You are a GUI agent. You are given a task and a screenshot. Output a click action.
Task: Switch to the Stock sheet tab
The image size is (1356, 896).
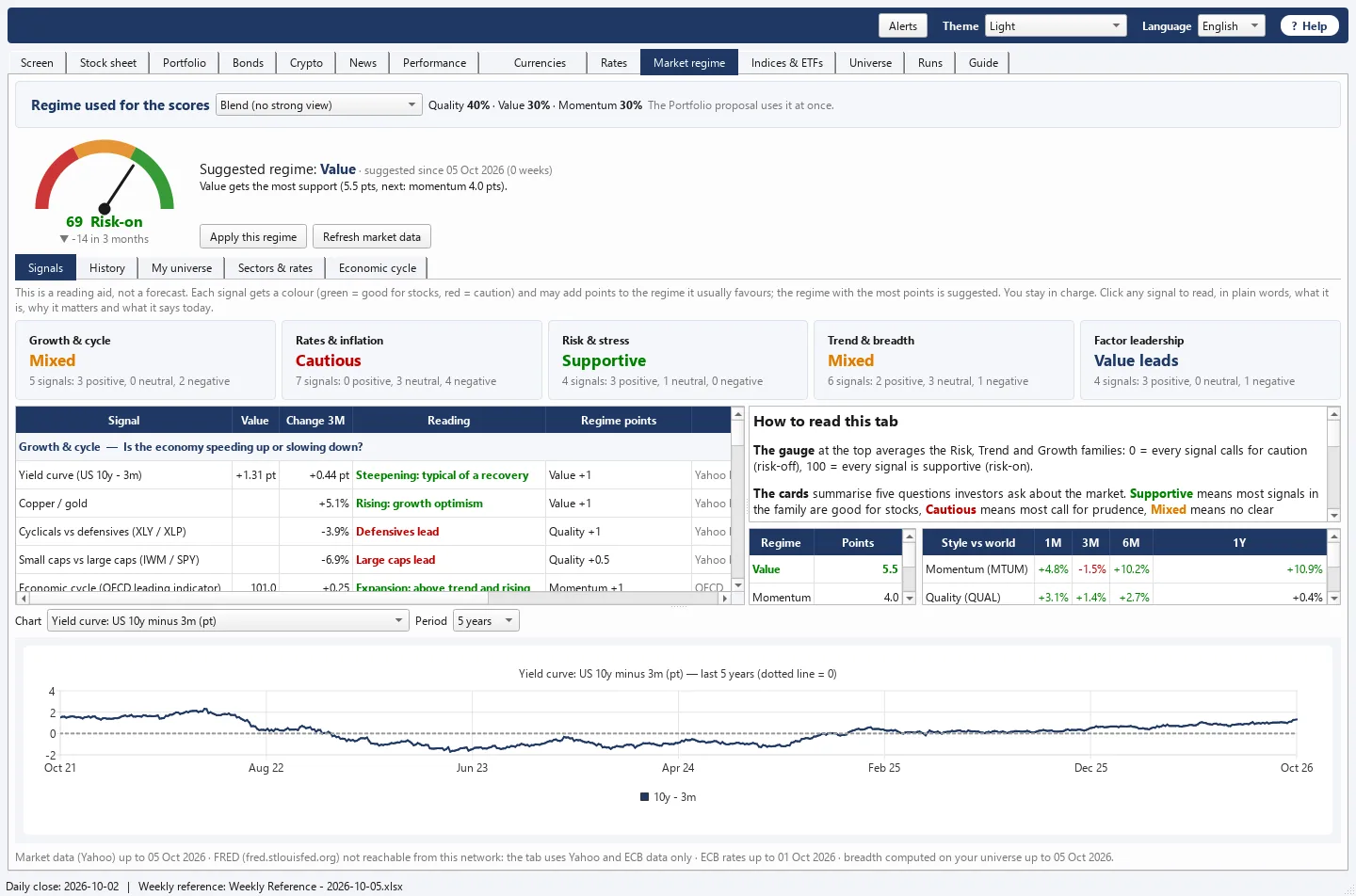pos(108,63)
